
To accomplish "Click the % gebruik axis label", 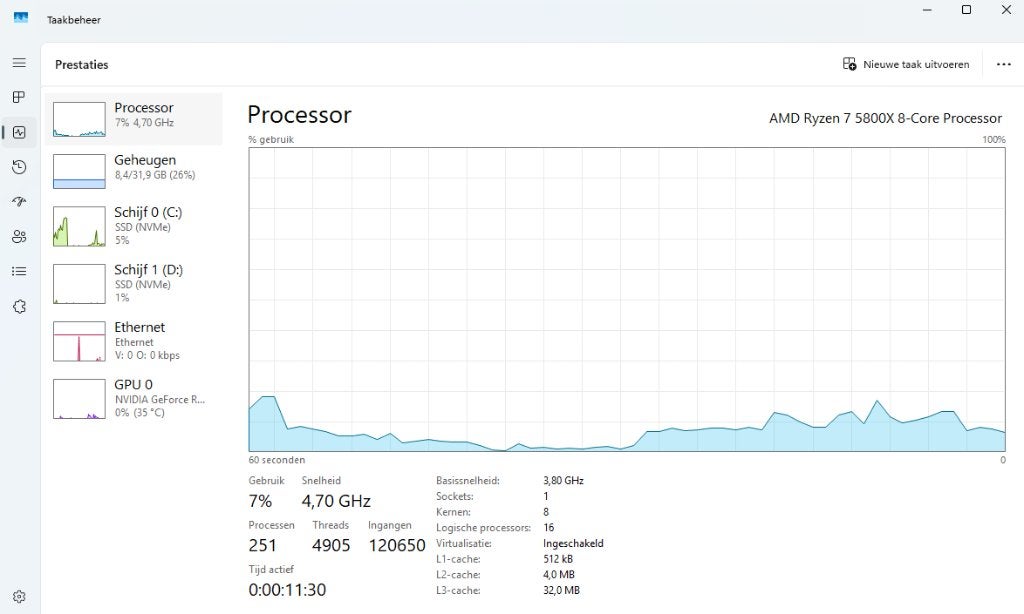I will (271, 140).
